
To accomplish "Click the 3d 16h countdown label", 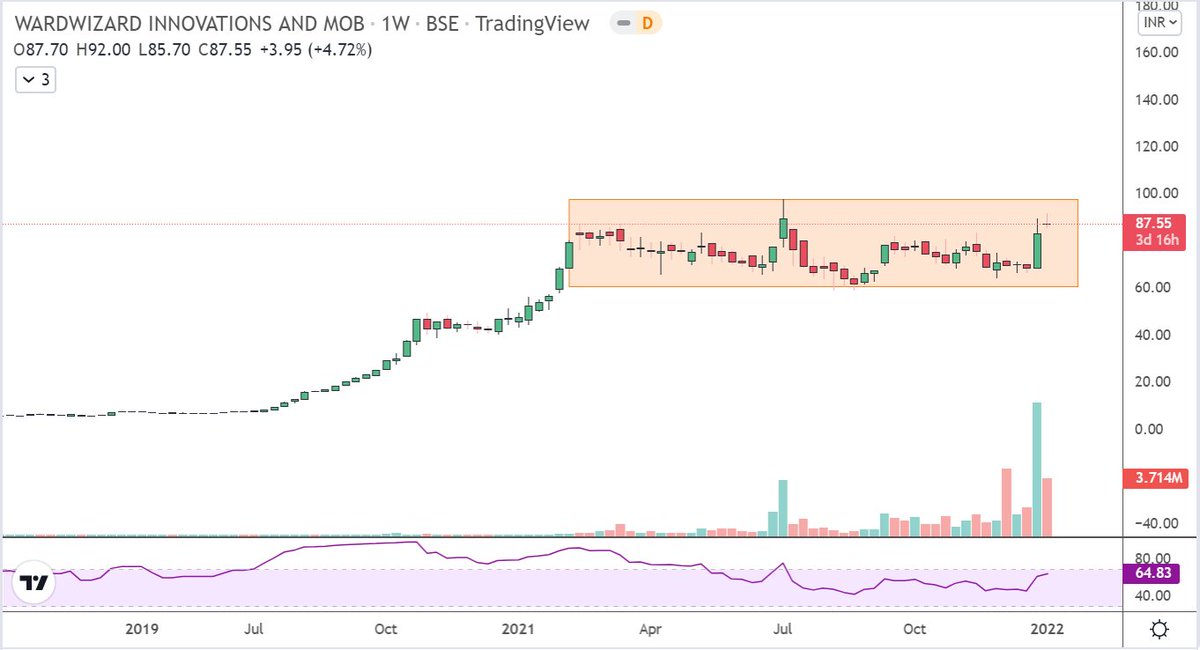I will [x=1159, y=240].
